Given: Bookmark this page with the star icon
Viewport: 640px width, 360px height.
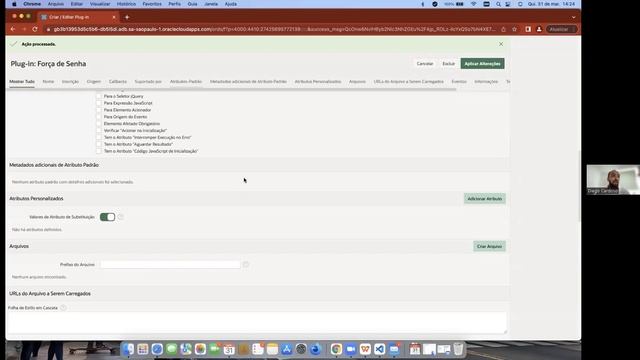Looking at the screenshot, I should (514, 29).
